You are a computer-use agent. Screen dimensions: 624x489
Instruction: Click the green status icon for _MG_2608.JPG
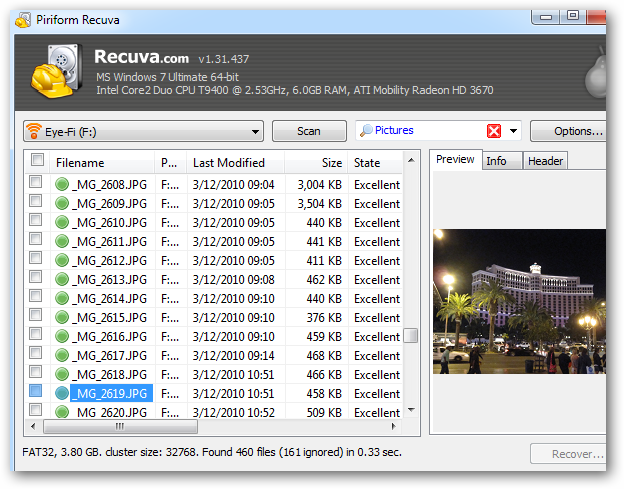[x=62, y=184]
